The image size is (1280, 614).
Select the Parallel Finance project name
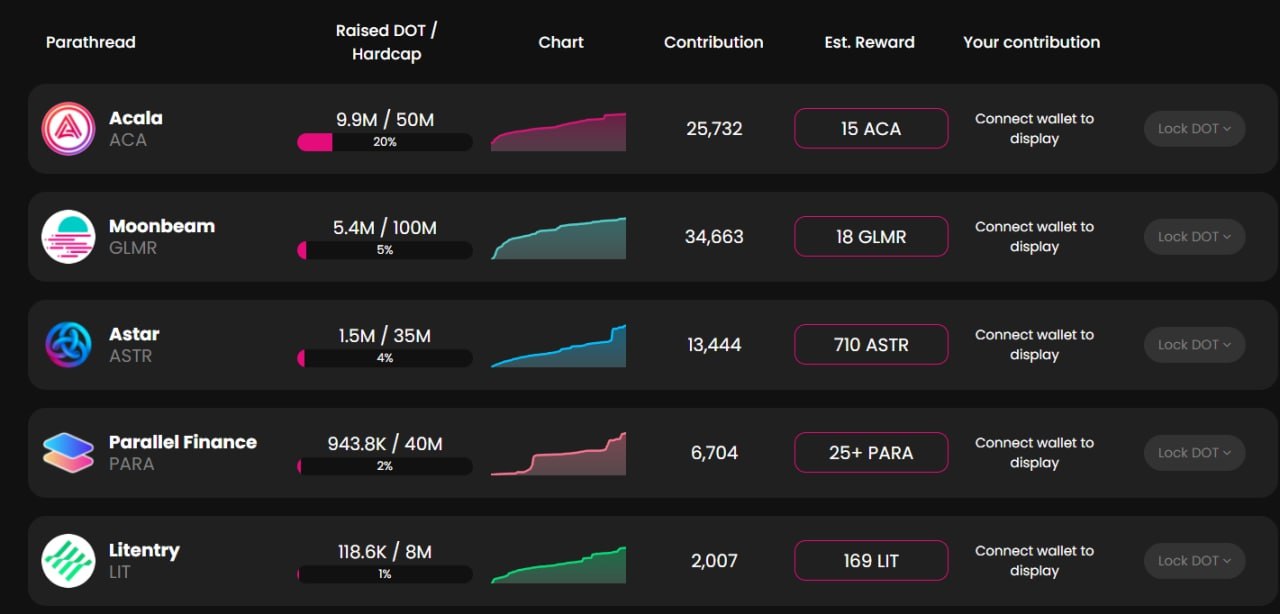tap(183, 442)
